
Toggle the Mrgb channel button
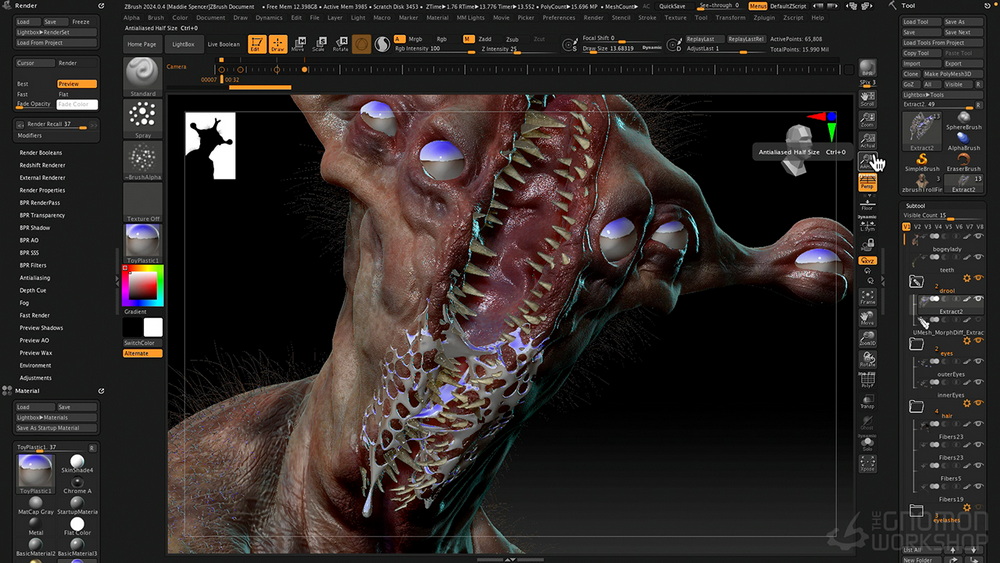pyautogui.click(x=415, y=39)
